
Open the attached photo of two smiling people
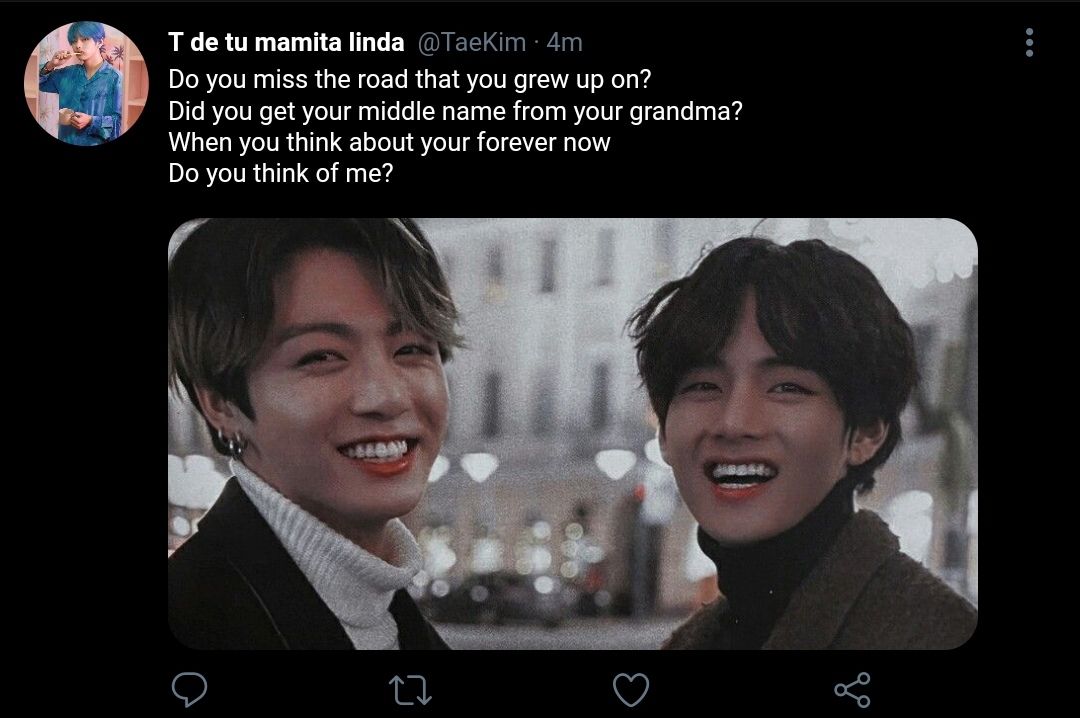pyautogui.click(x=573, y=434)
